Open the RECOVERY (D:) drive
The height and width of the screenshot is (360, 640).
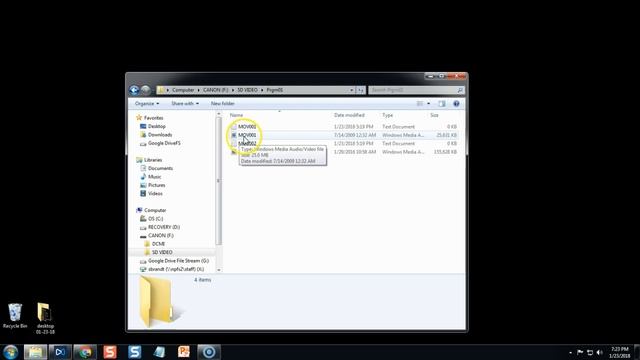click(164, 227)
